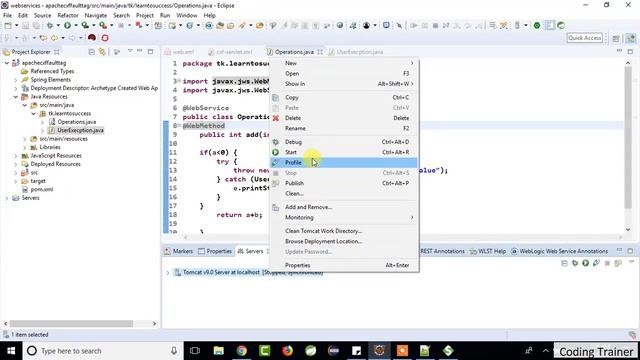Open the Servers view menu triangle
This screenshot has width=640, height=360.
coord(631,262)
